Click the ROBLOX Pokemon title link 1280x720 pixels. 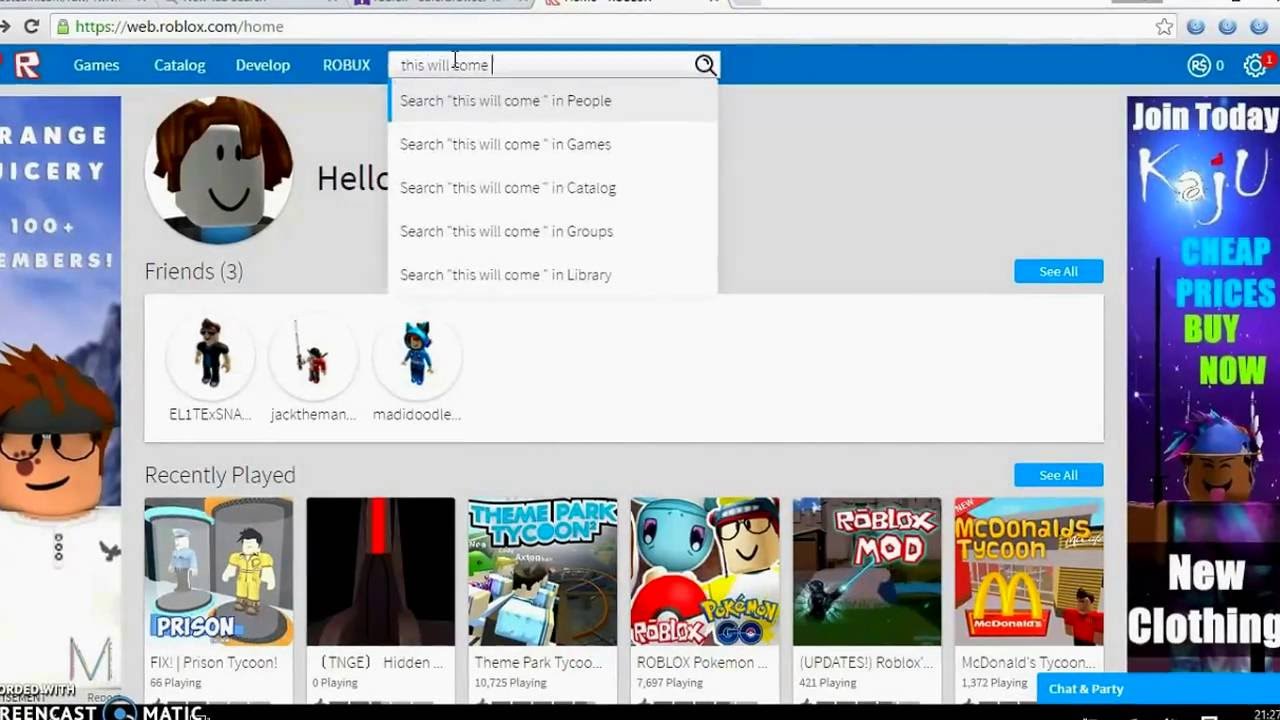(x=702, y=662)
